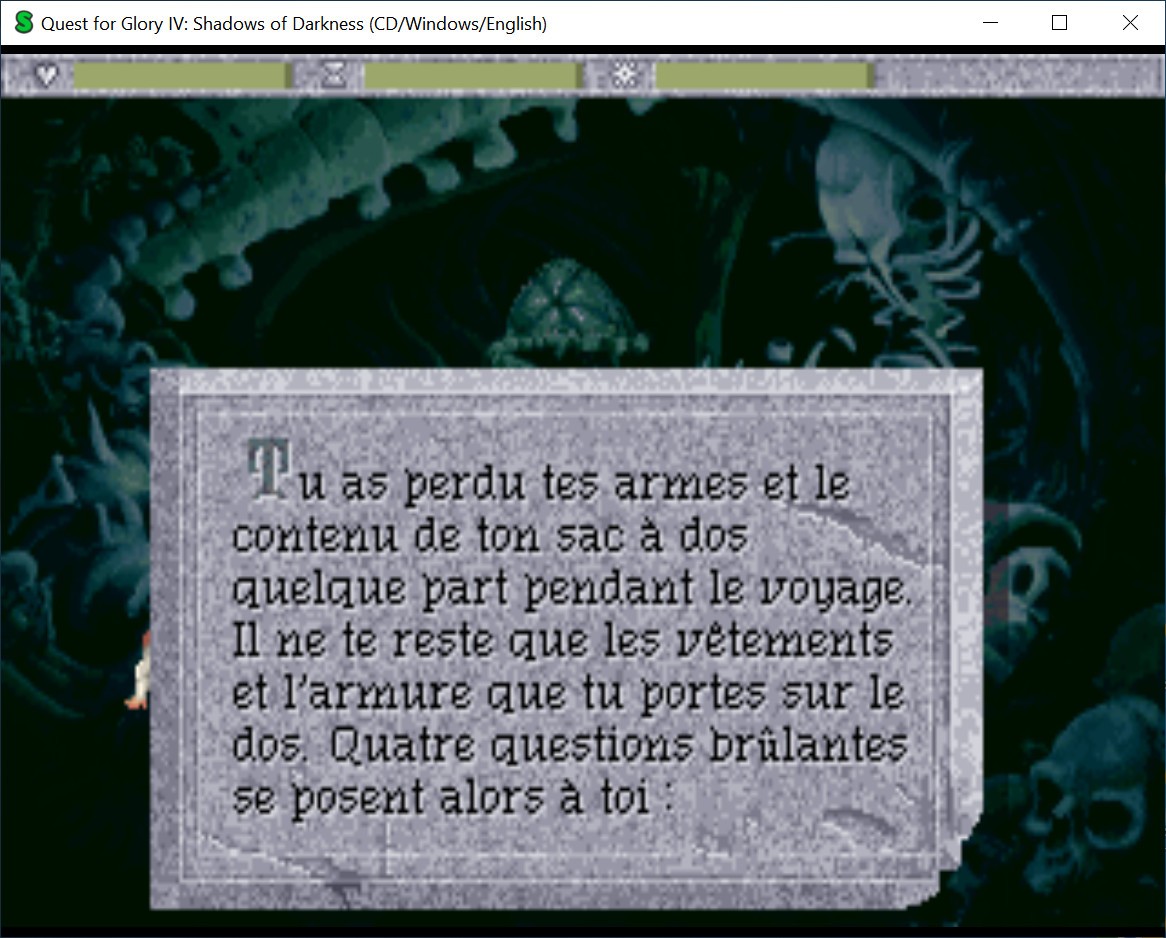This screenshot has height=938, width=1166.
Task: Click the ScummVM green S icon
Action: 24,23
